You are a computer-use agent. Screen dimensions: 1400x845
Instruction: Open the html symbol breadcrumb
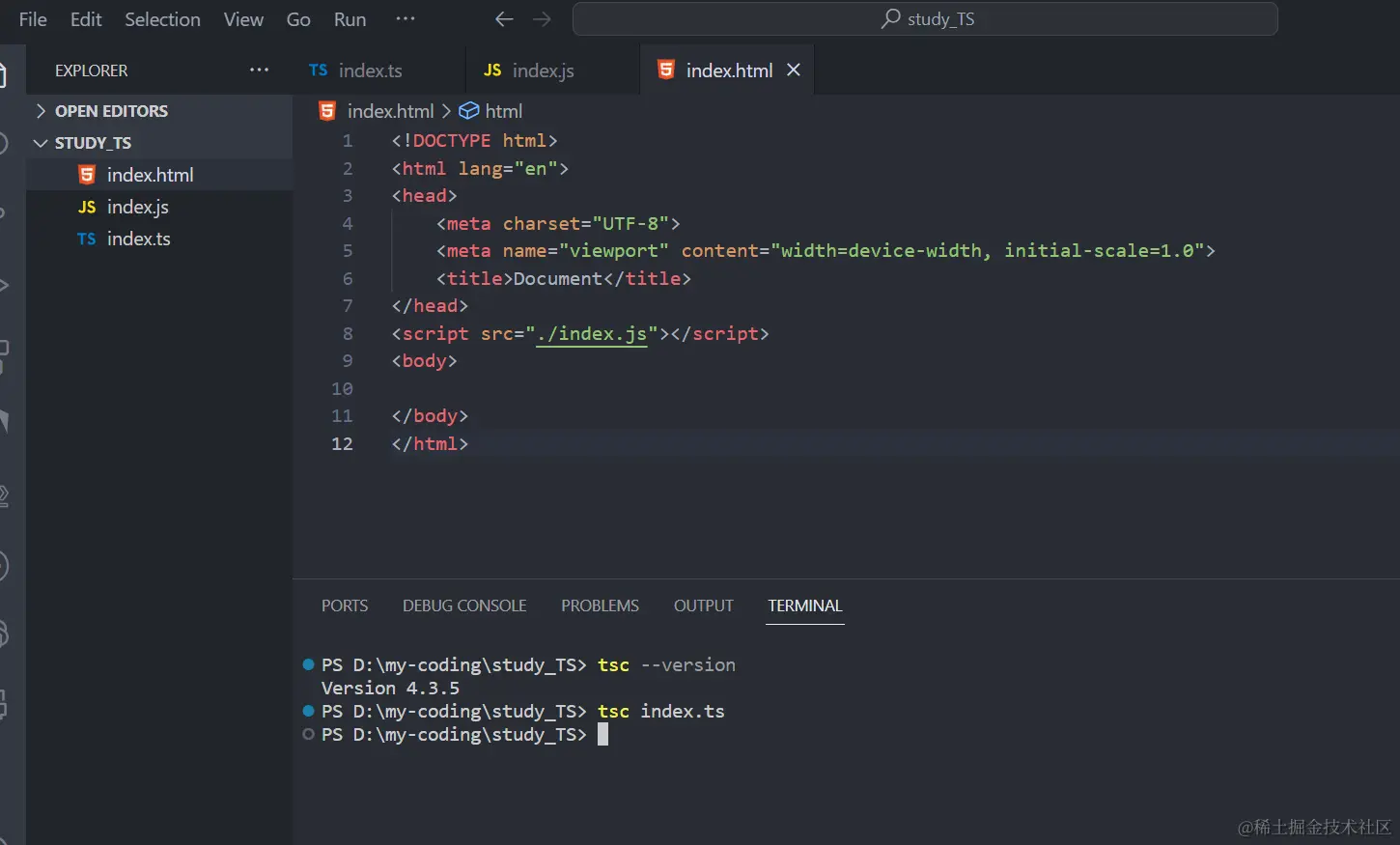click(490, 111)
